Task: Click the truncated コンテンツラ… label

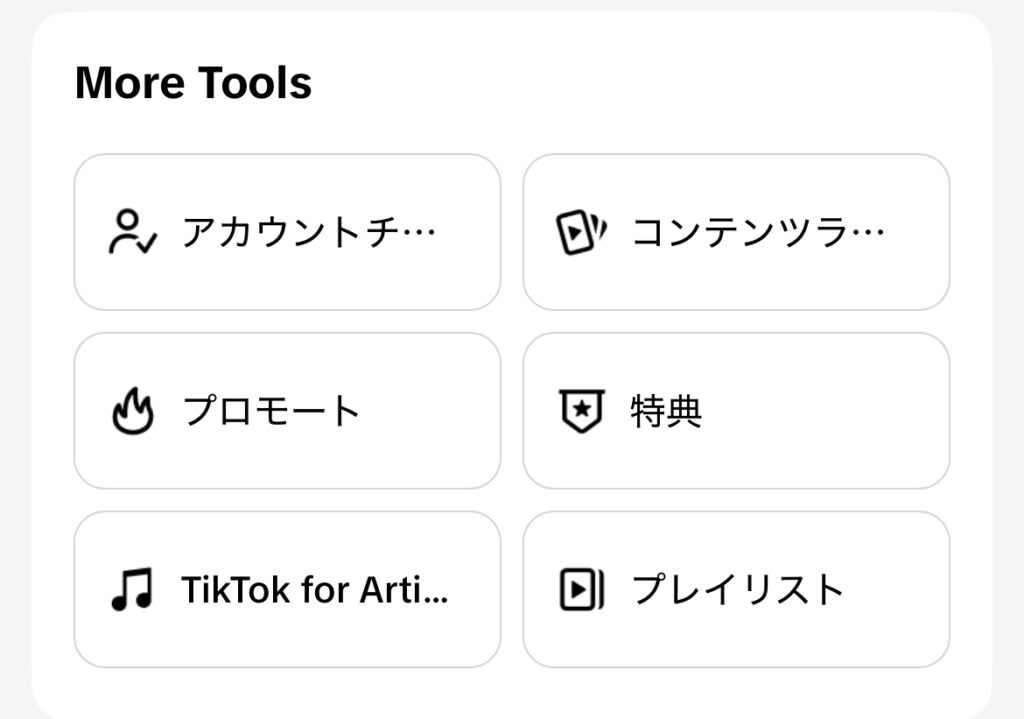Action: click(758, 232)
